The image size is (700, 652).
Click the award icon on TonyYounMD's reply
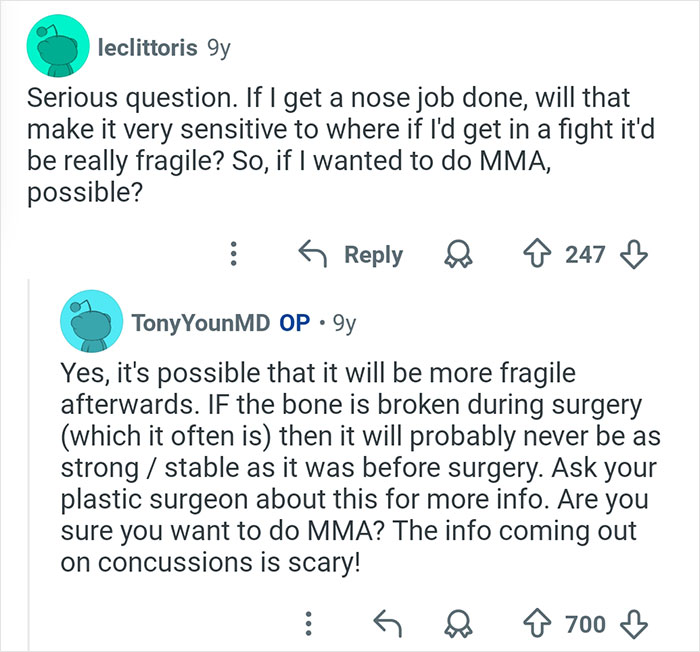(461, 624)
